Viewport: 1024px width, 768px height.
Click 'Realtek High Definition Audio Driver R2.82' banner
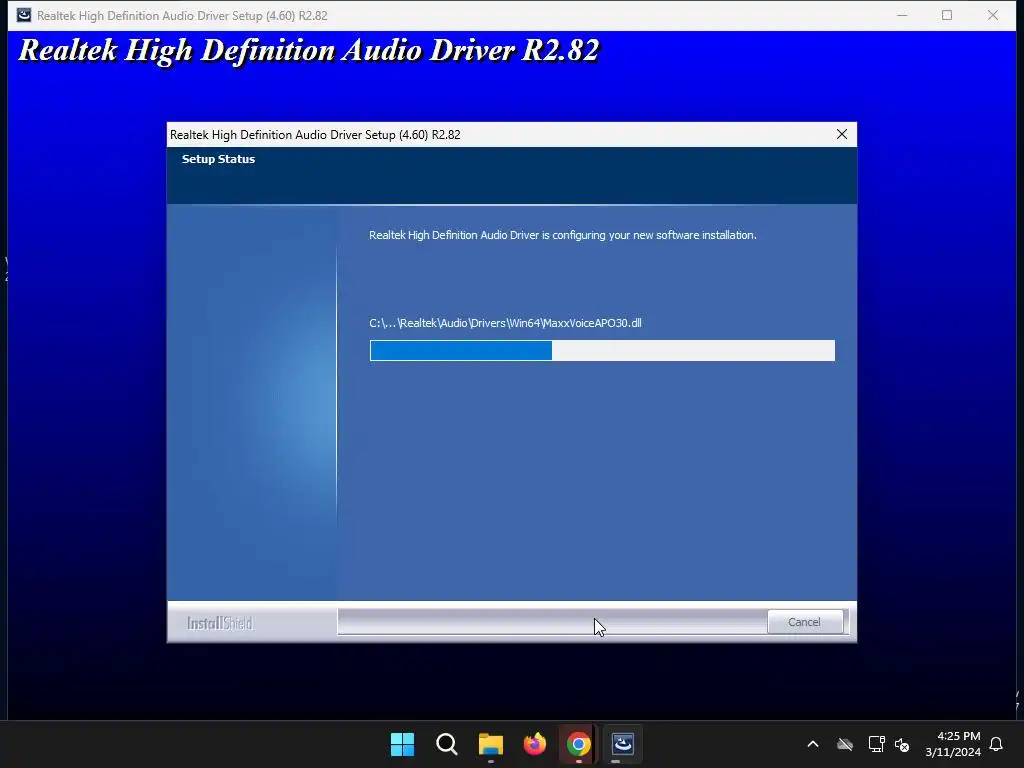click(x=308, y=50)
